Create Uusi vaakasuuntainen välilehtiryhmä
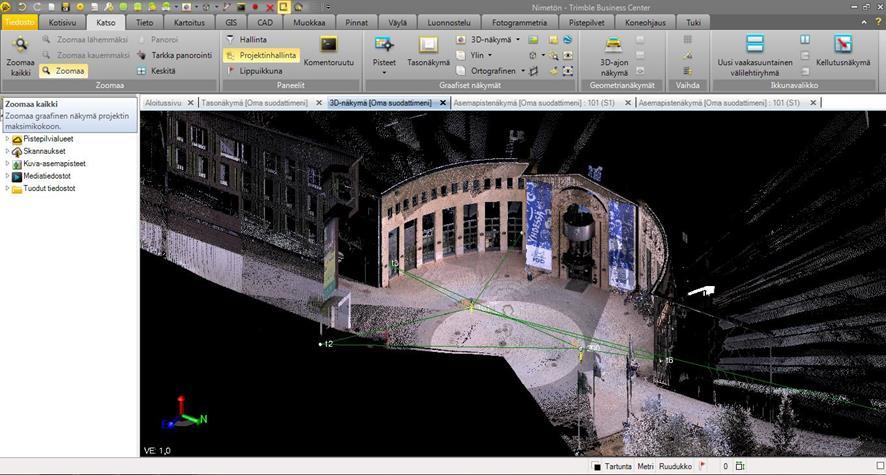The image size is (886, 475). (x=755, y=55)
